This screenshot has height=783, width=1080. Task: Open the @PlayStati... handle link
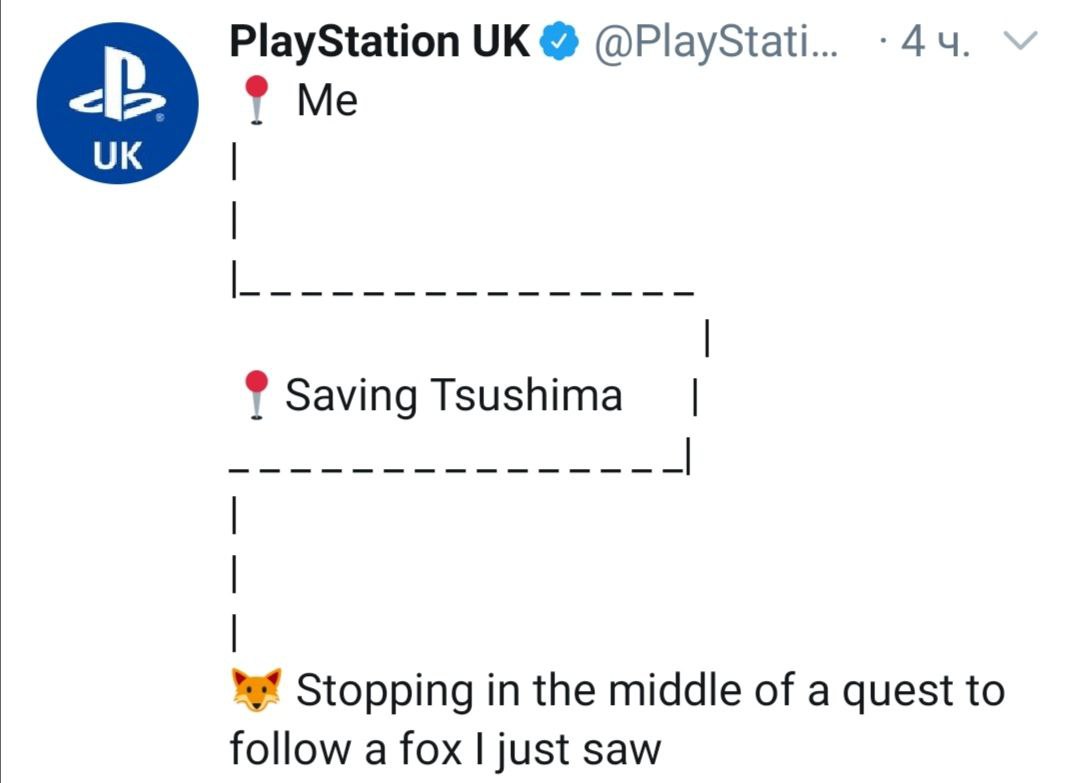716,42
